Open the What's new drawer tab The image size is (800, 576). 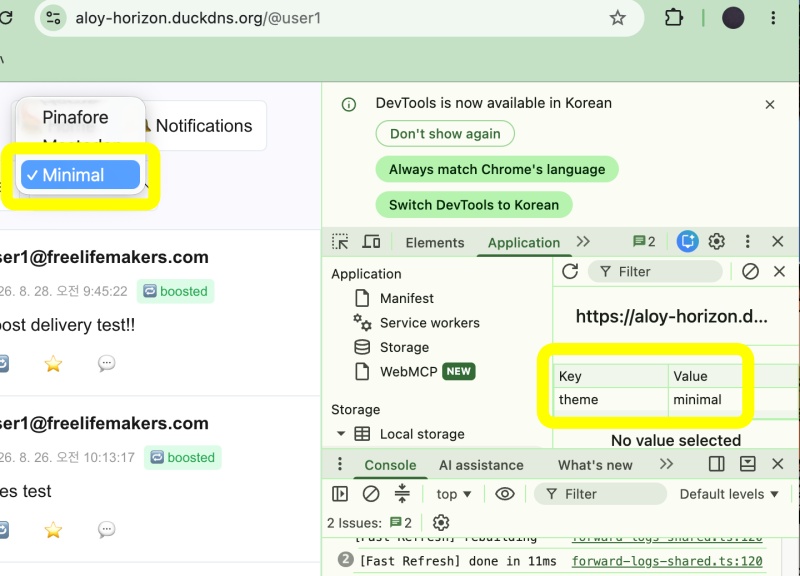(595, 465)
